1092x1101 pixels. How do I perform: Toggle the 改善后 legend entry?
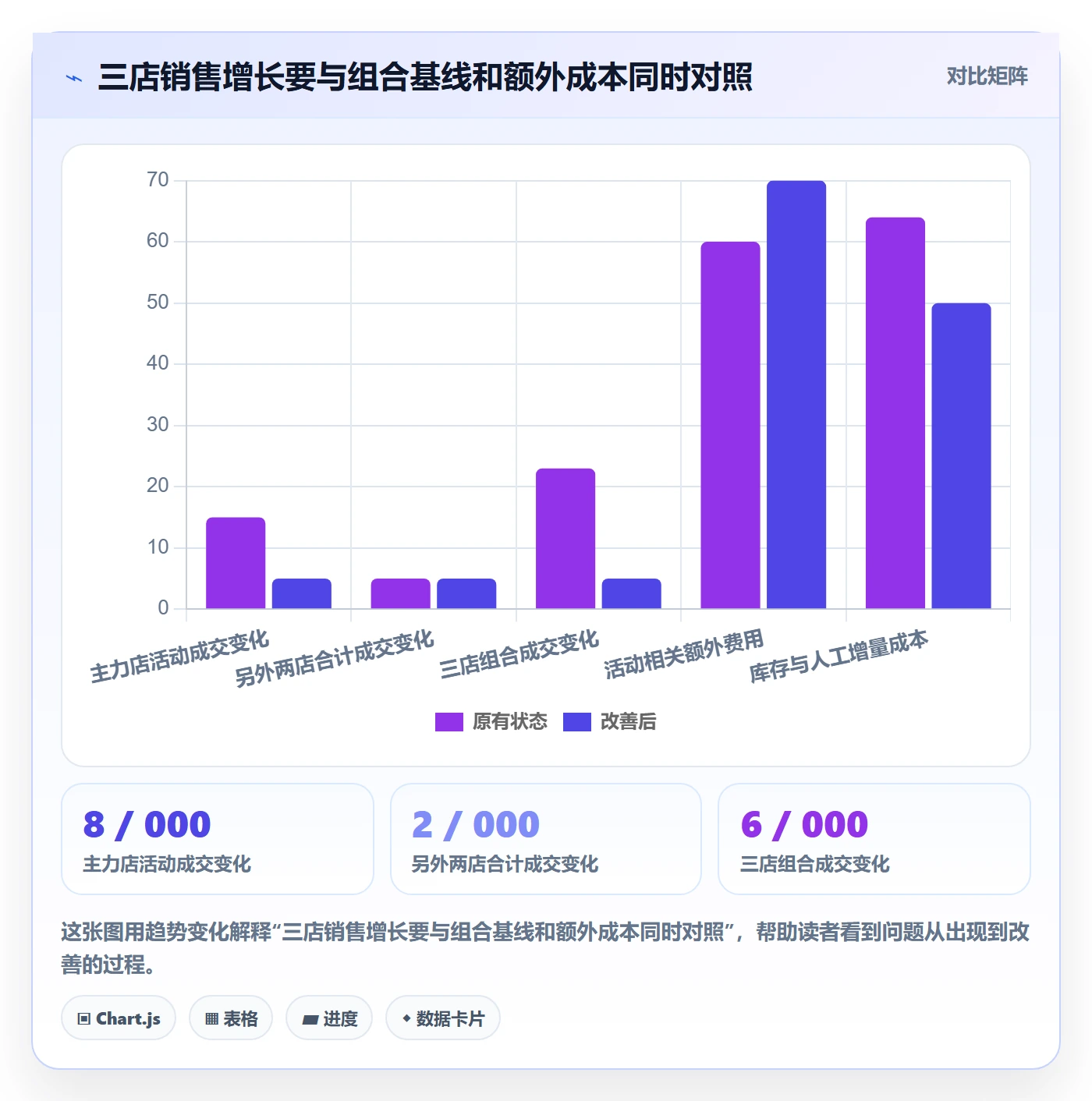click(x=609, y=722)
